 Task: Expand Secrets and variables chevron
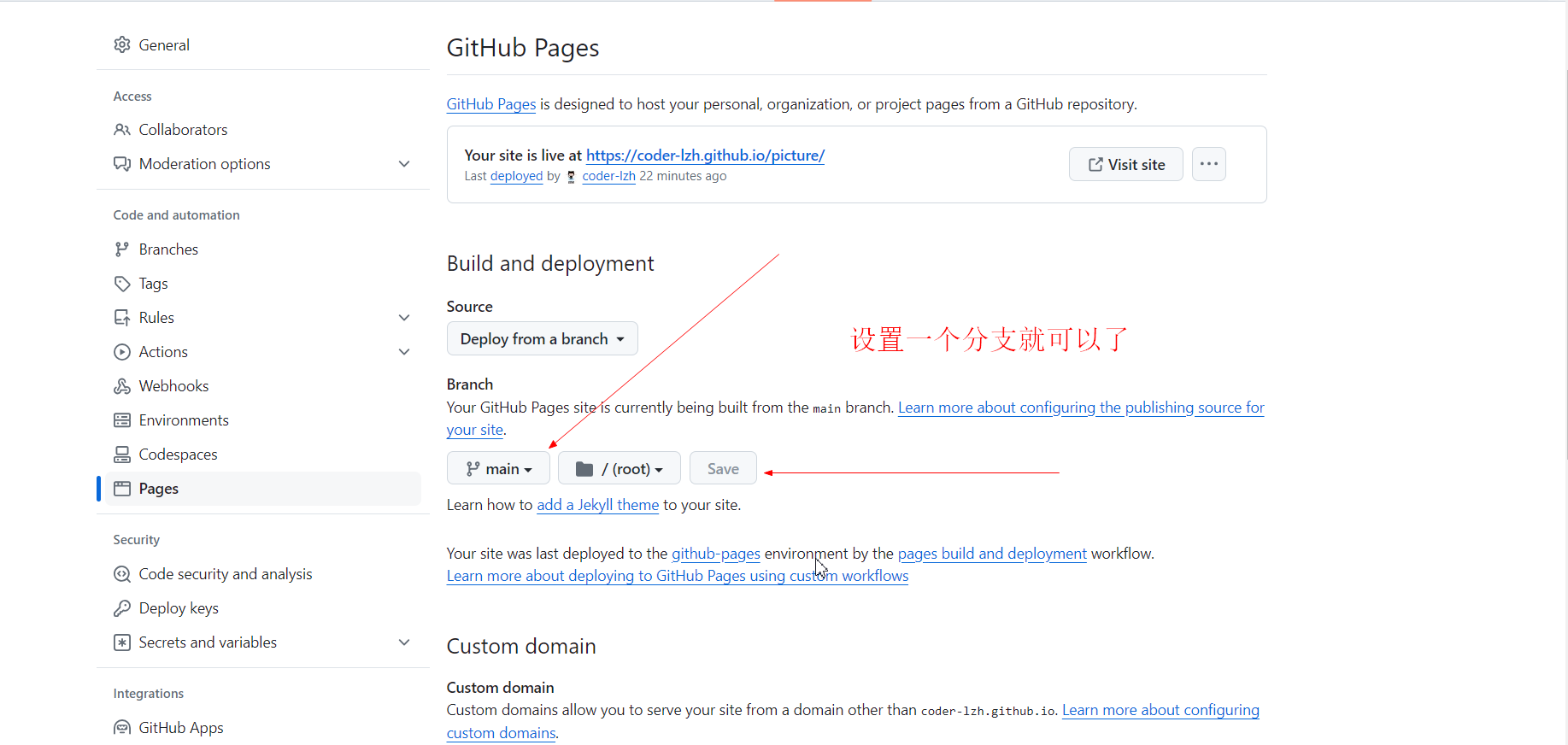tap(404, 642)
